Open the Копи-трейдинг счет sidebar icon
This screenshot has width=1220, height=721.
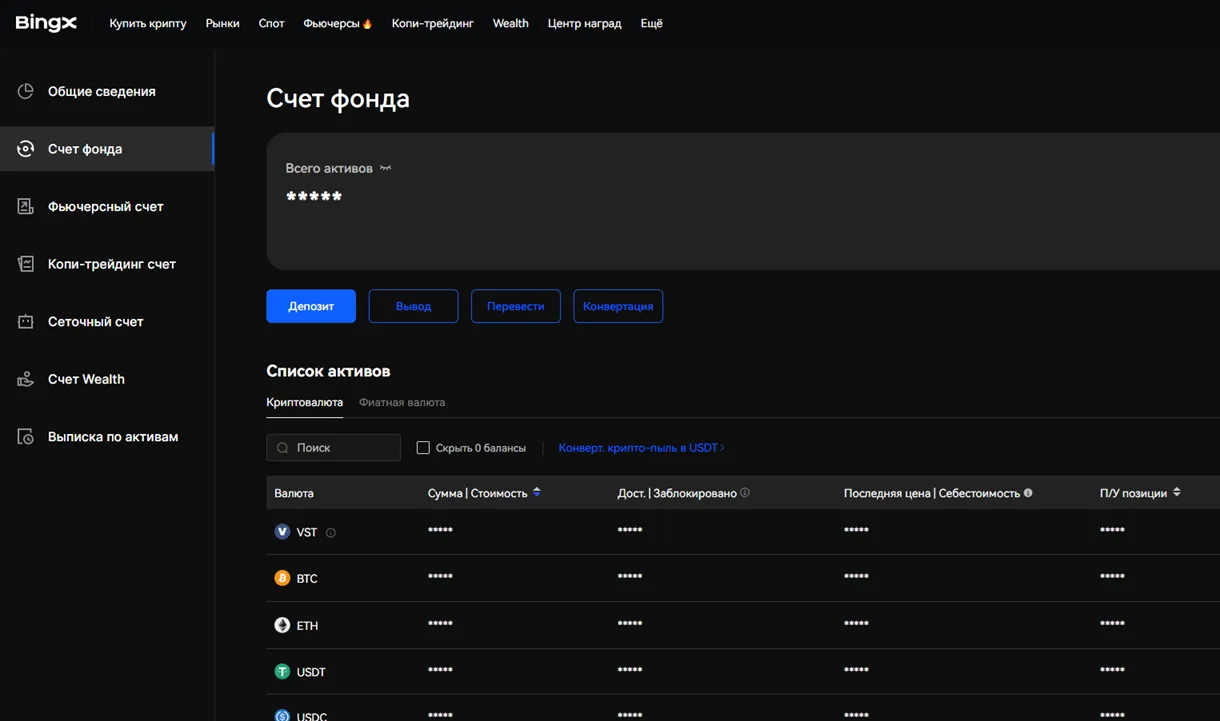pos(25,263)
